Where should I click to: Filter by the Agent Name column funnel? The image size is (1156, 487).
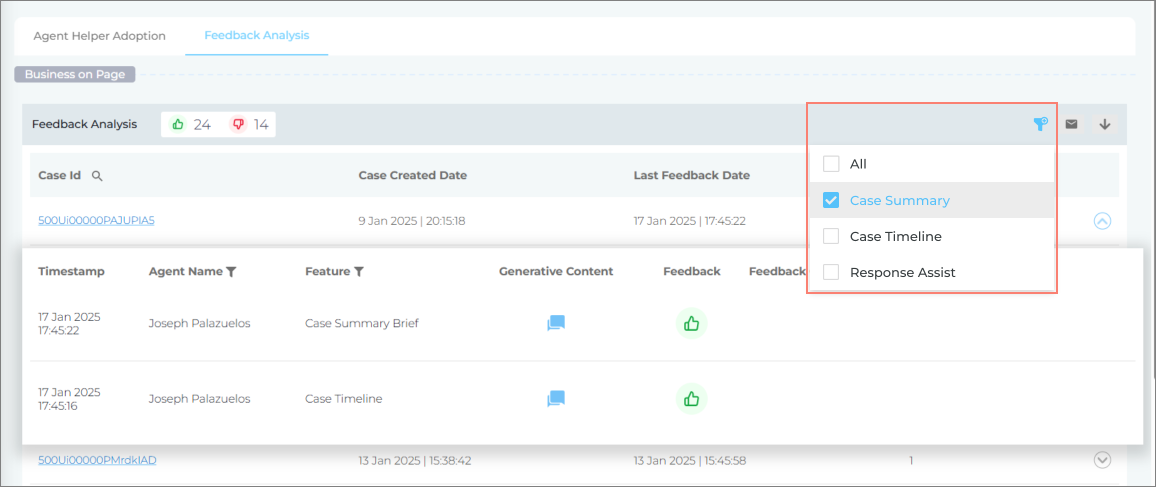click(x=231, y=271)
